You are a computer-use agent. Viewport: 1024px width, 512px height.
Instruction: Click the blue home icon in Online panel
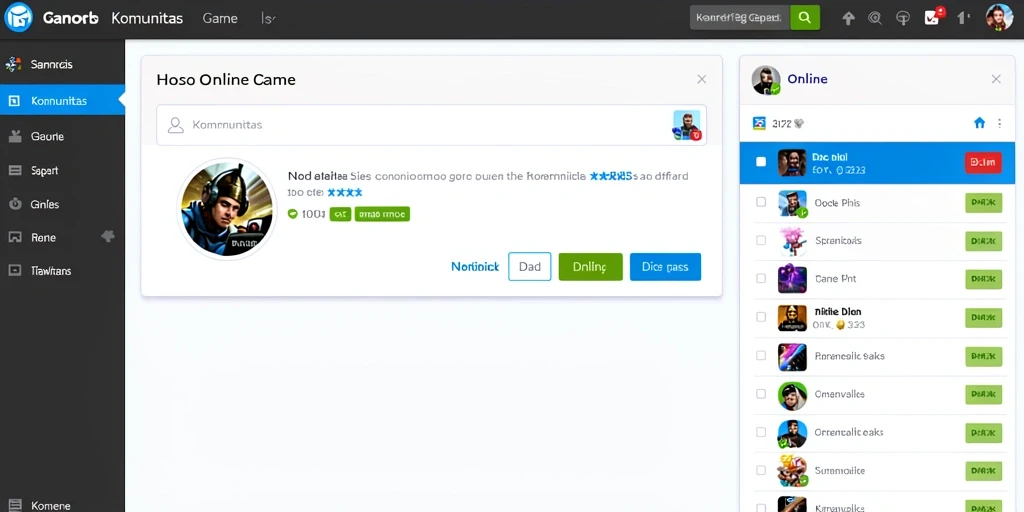tap(979, 123)
